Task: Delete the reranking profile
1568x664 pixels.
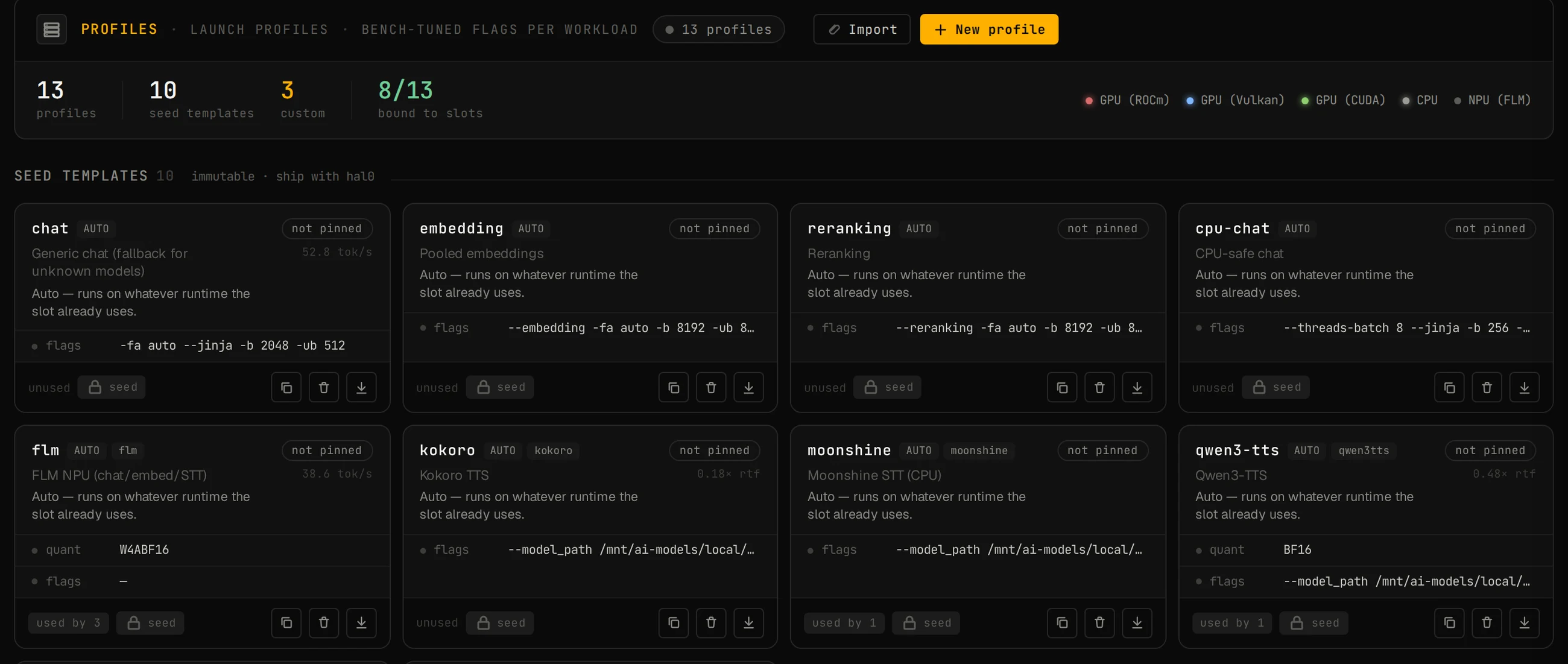Action: (1099, 388)
